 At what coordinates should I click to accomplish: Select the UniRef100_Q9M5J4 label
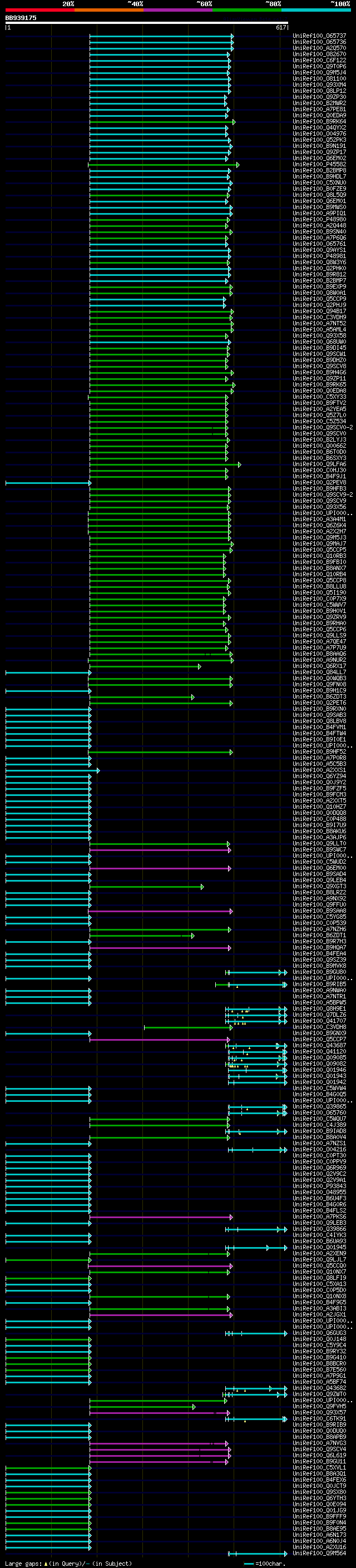point(319,72)
